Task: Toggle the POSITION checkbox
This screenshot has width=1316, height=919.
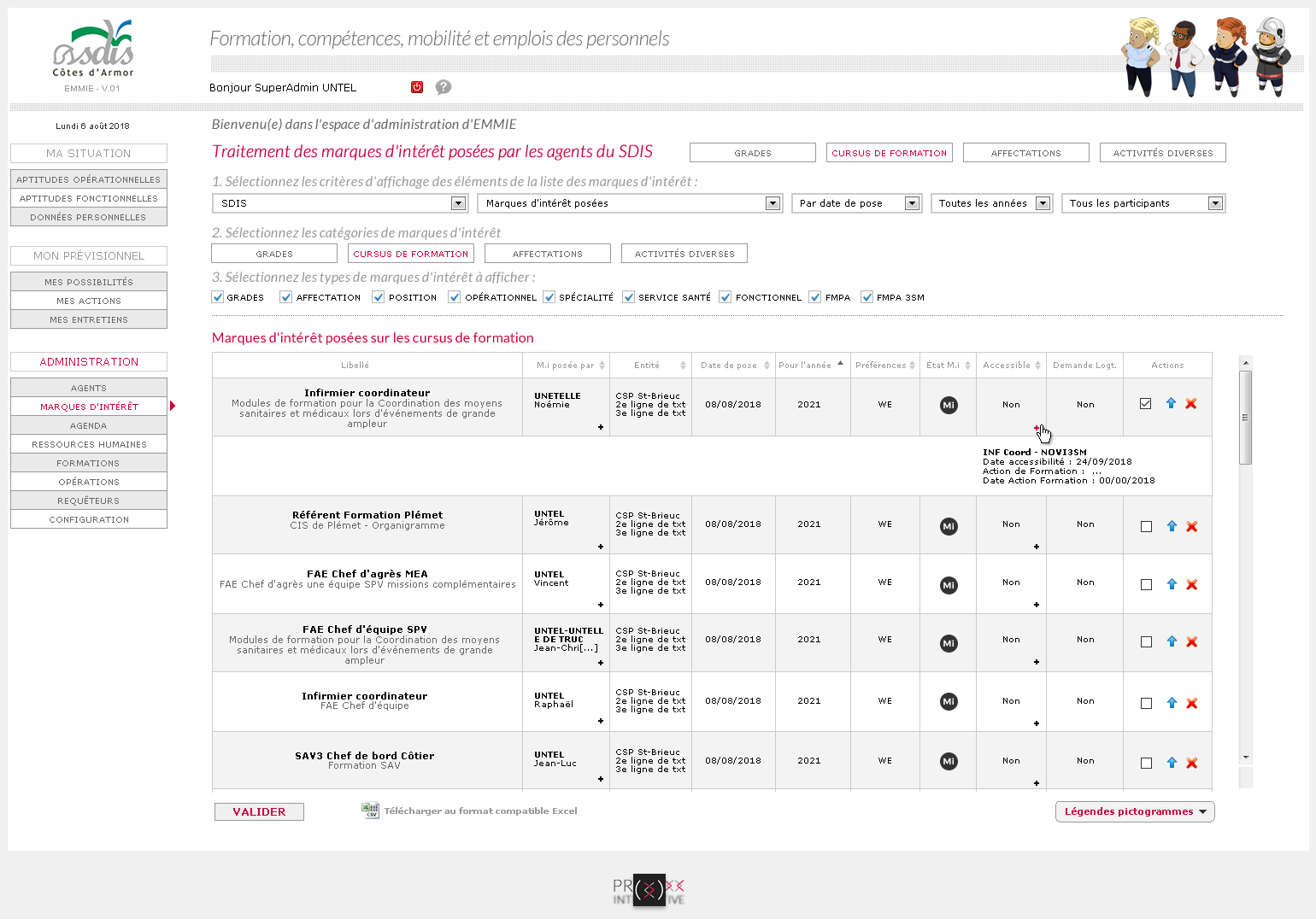Action: pos(379,297)
